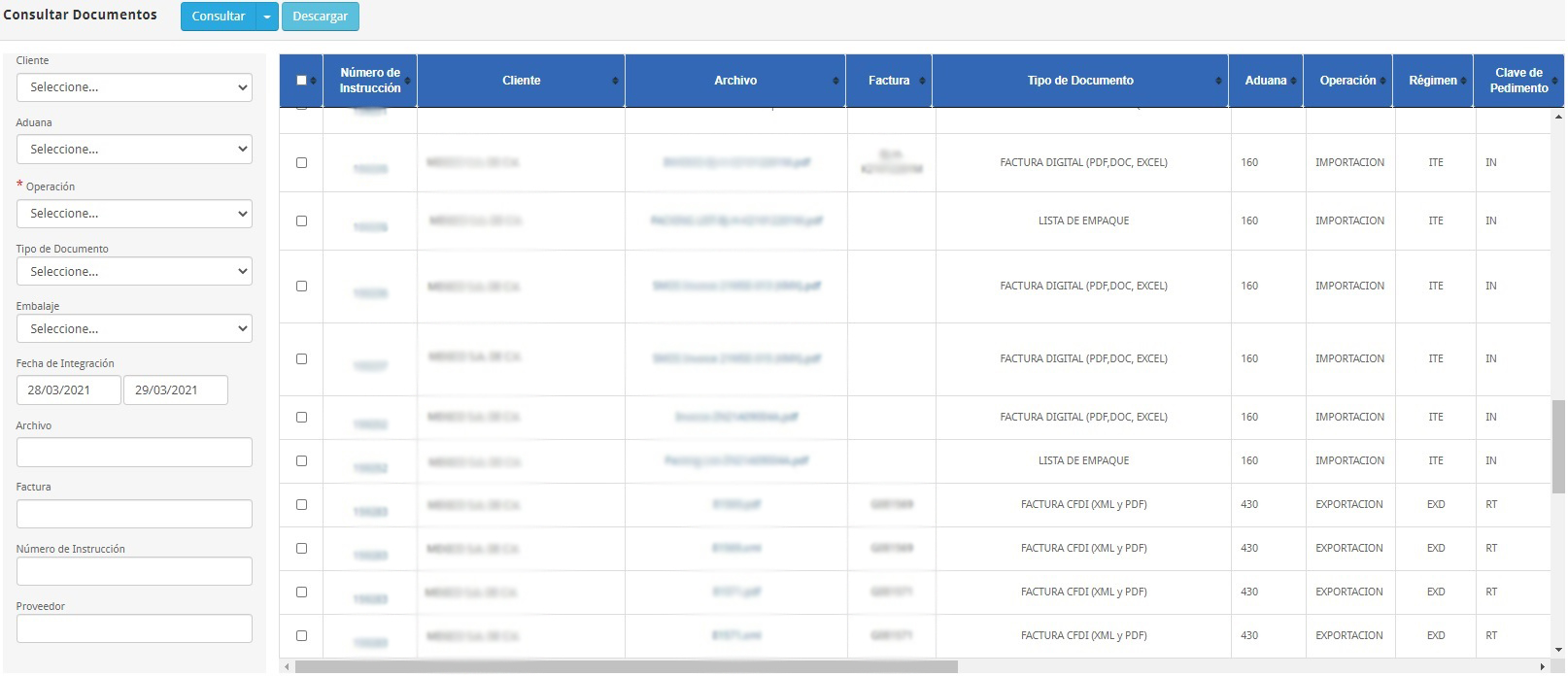1568x677 pixels.
Task: Open the Operación dropdown filter
Action: click(134, 214)
